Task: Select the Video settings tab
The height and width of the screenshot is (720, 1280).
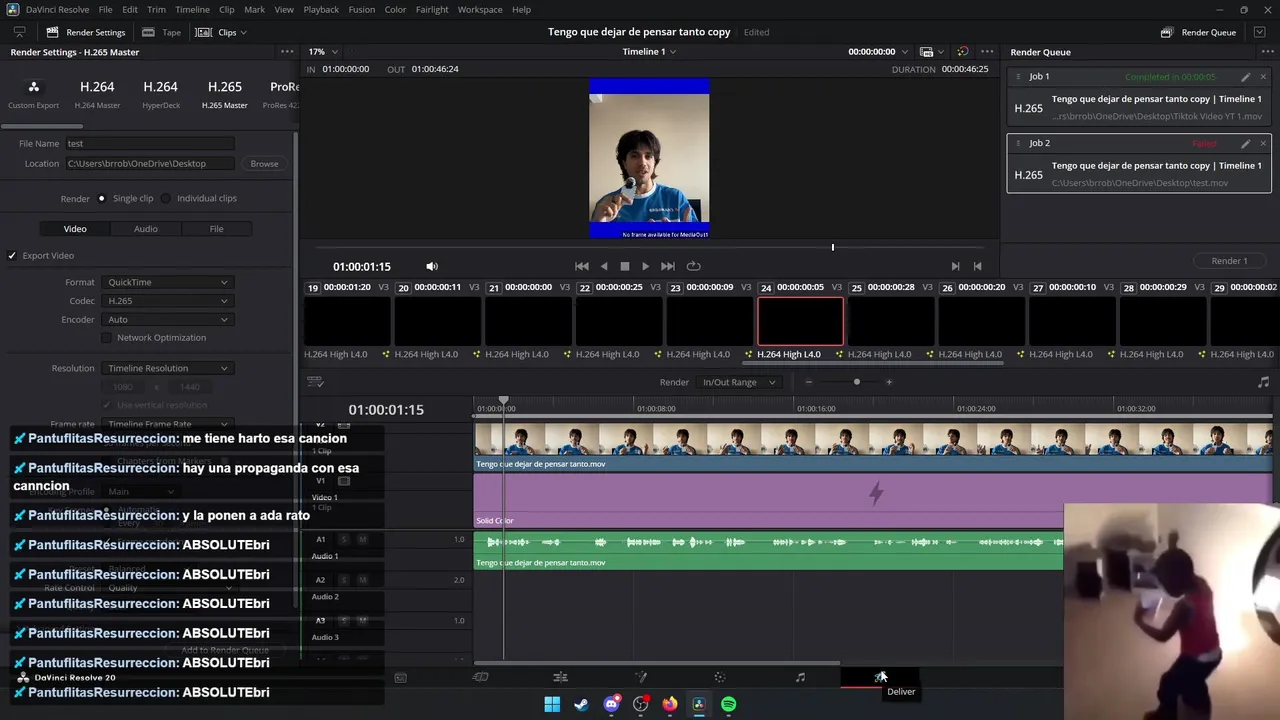Action: pos(75,229)
